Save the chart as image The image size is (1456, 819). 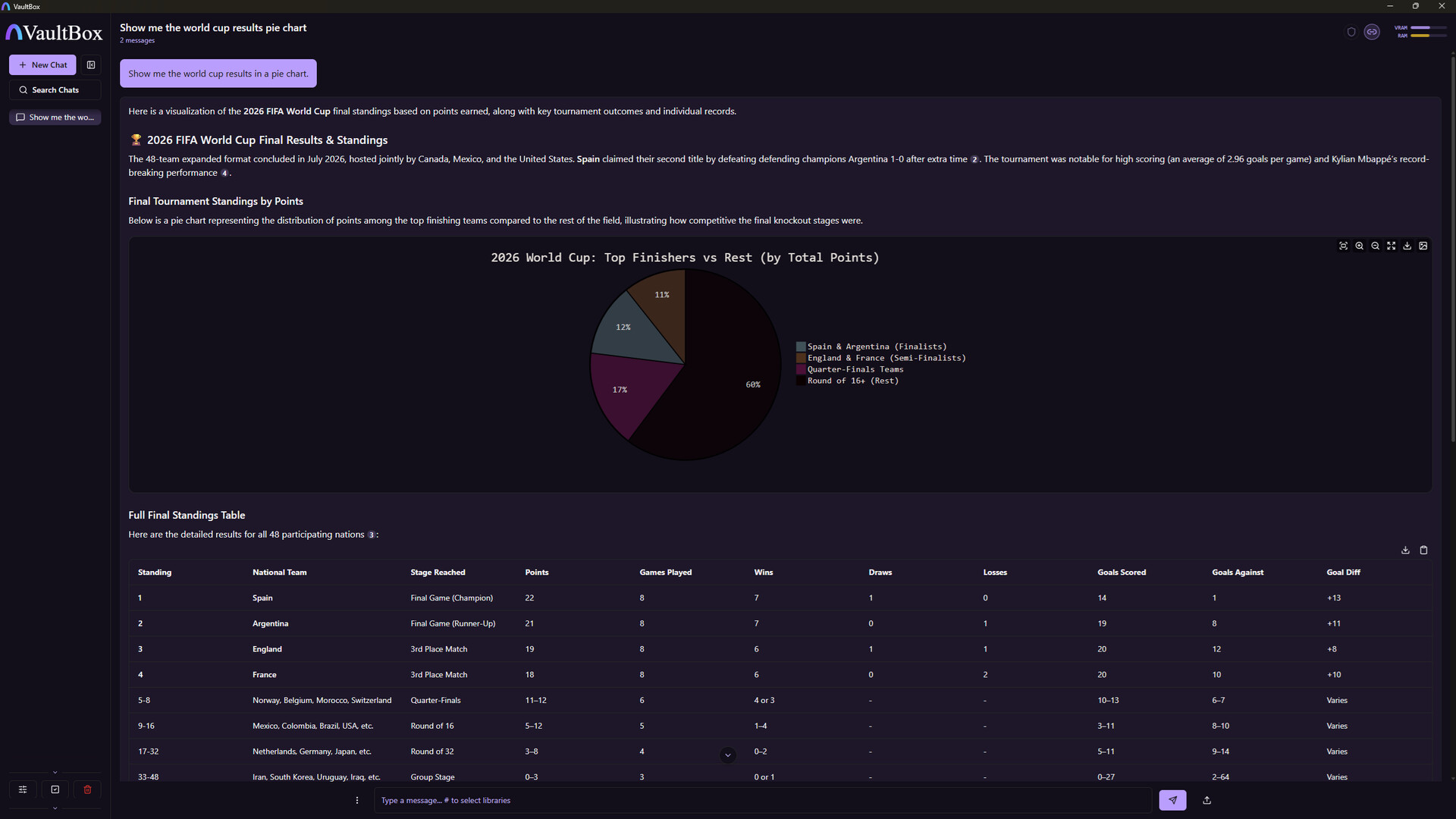click(1423, 246)
